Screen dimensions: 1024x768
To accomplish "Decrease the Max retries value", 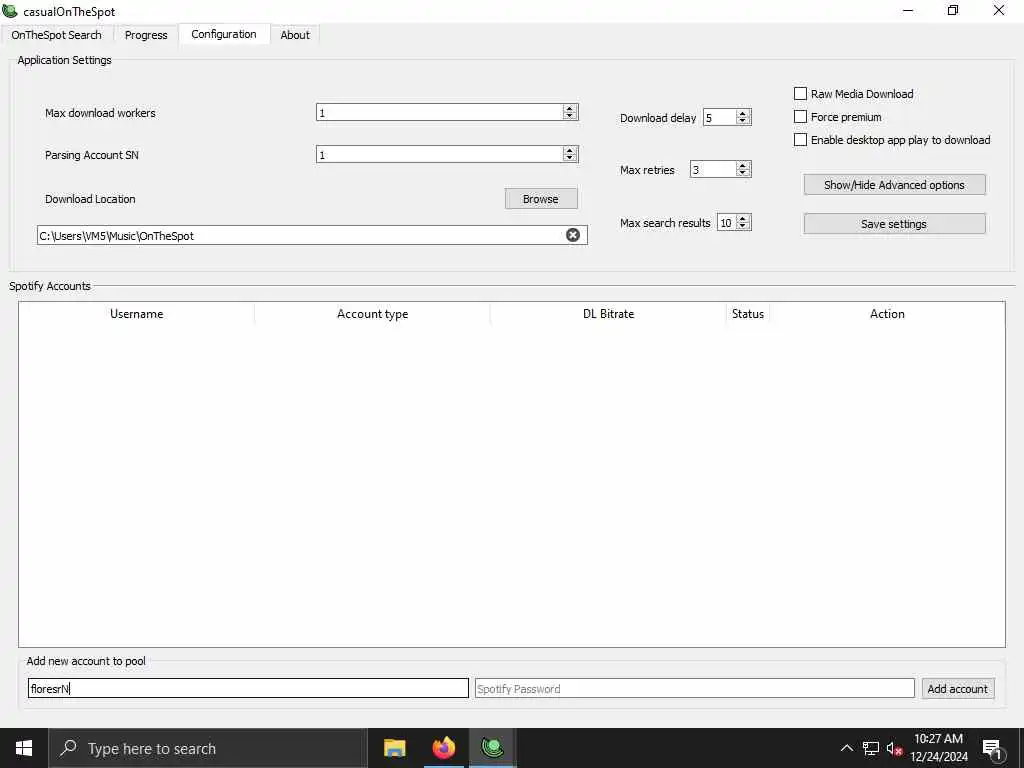I will [743, 173].
